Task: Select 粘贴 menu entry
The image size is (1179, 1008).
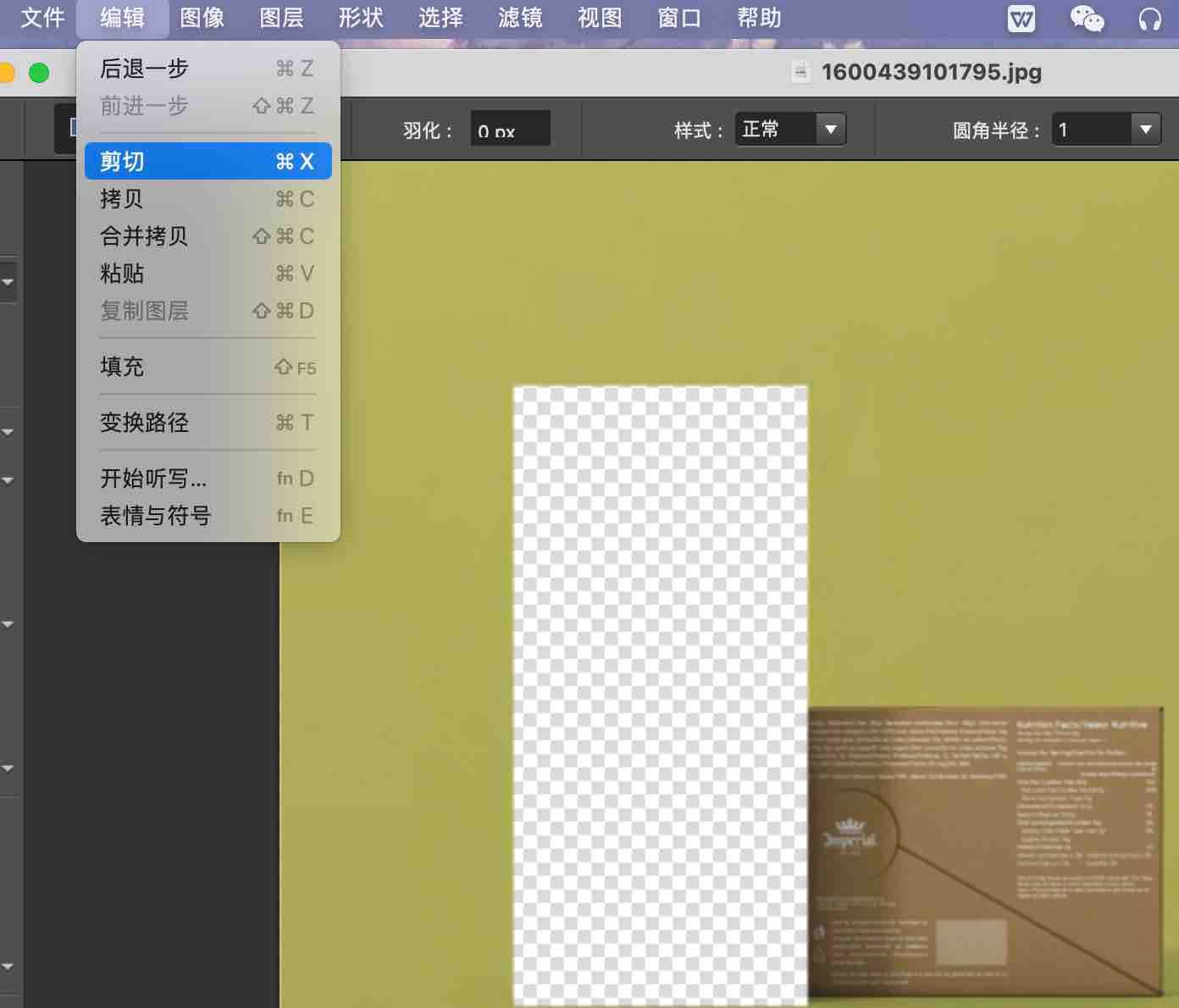Action: [x=208, y=274]
